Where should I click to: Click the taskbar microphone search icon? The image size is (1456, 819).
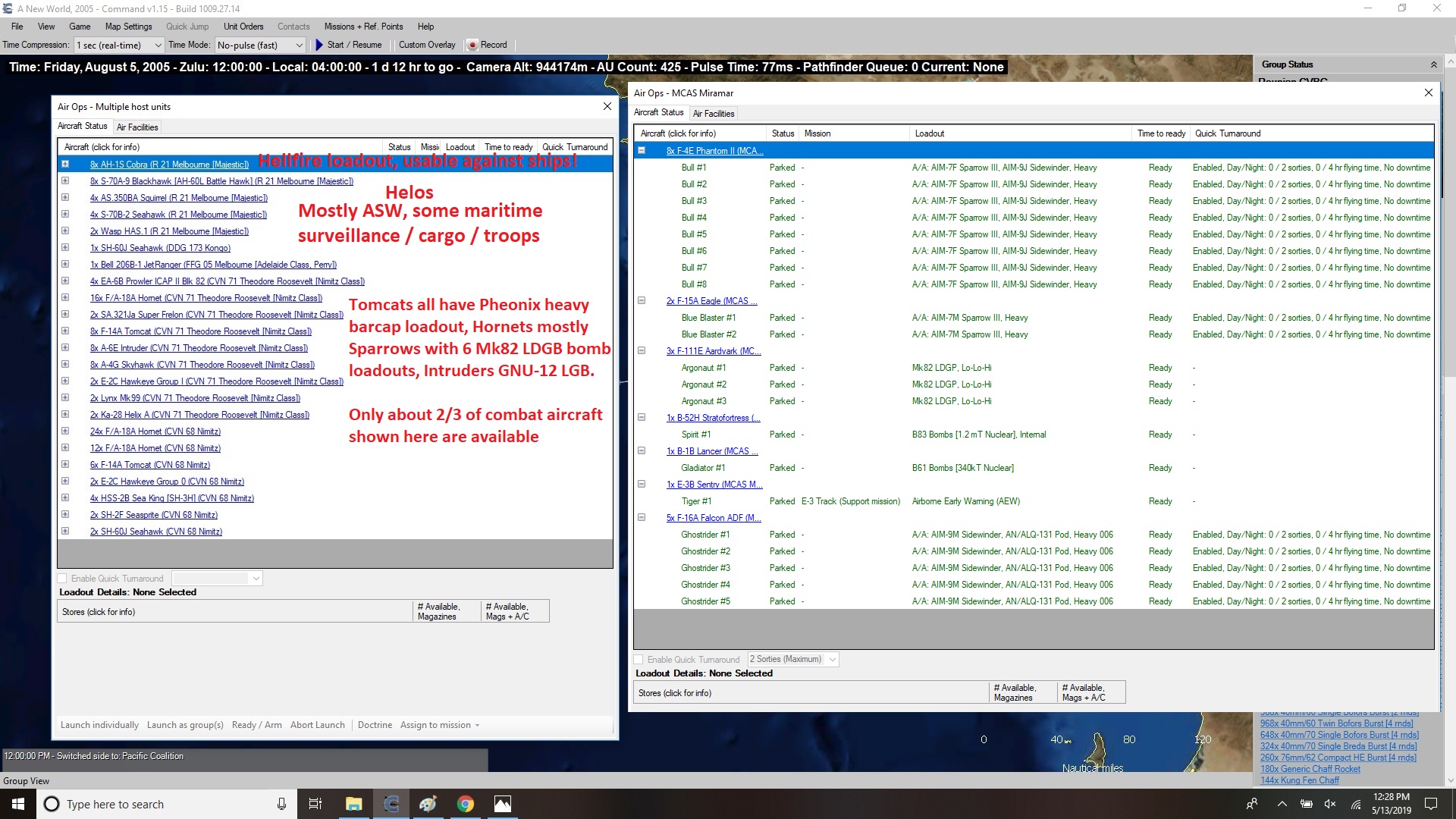click(281, 804)
